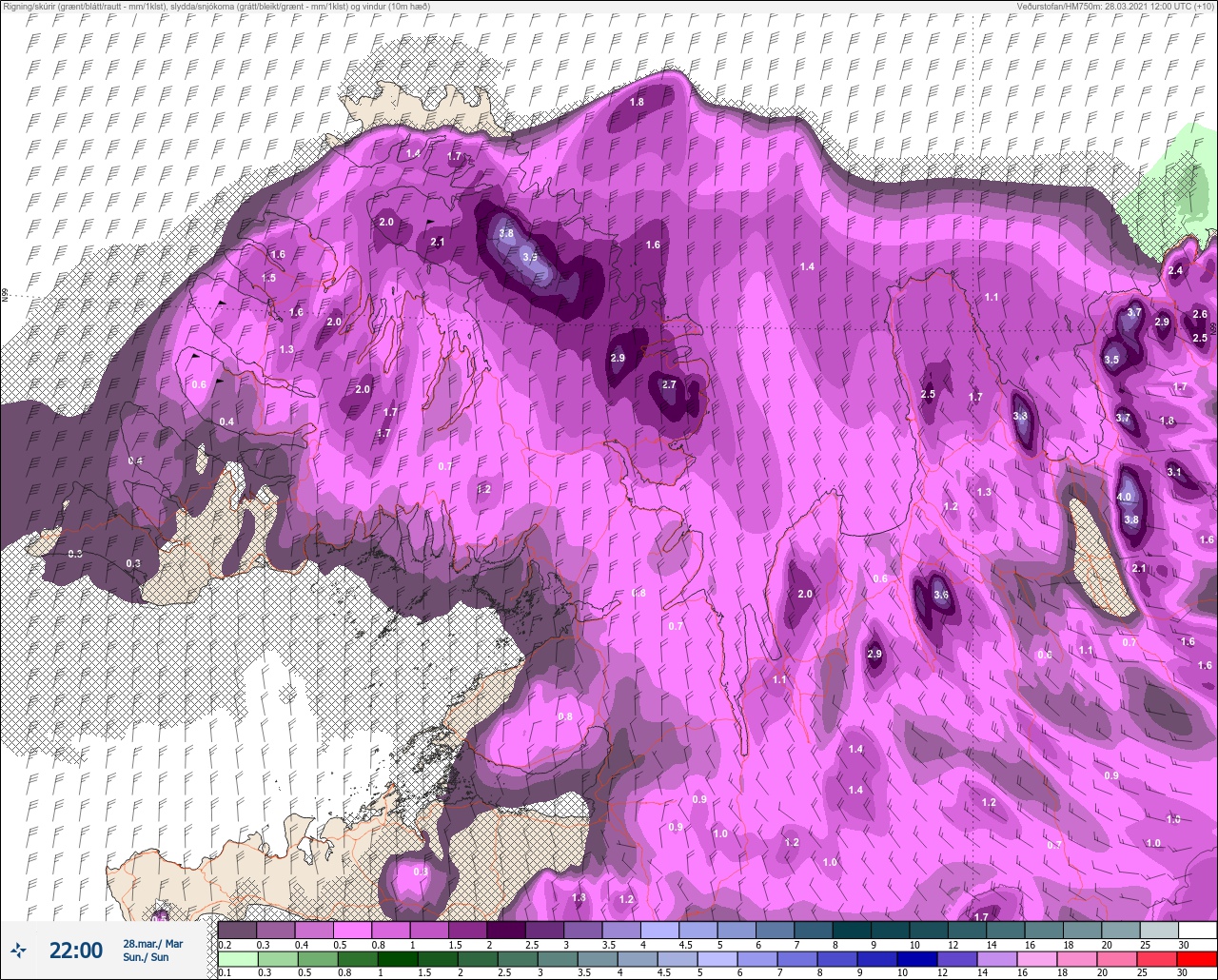Select the bright pink swatch between 0.5 and 0.8
This screenshot has height=980, width=1218.
[x=352, y=930]
